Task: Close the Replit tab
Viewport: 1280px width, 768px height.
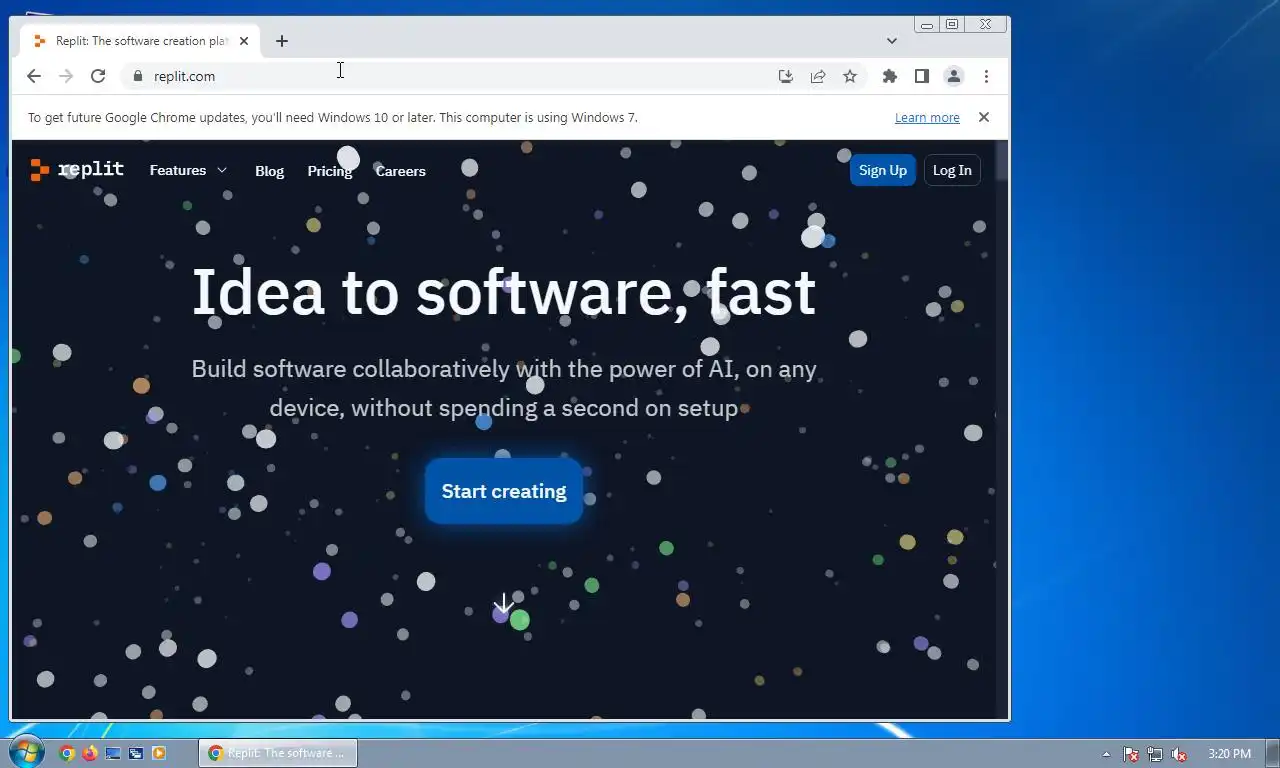Action: tap(244, 41)
